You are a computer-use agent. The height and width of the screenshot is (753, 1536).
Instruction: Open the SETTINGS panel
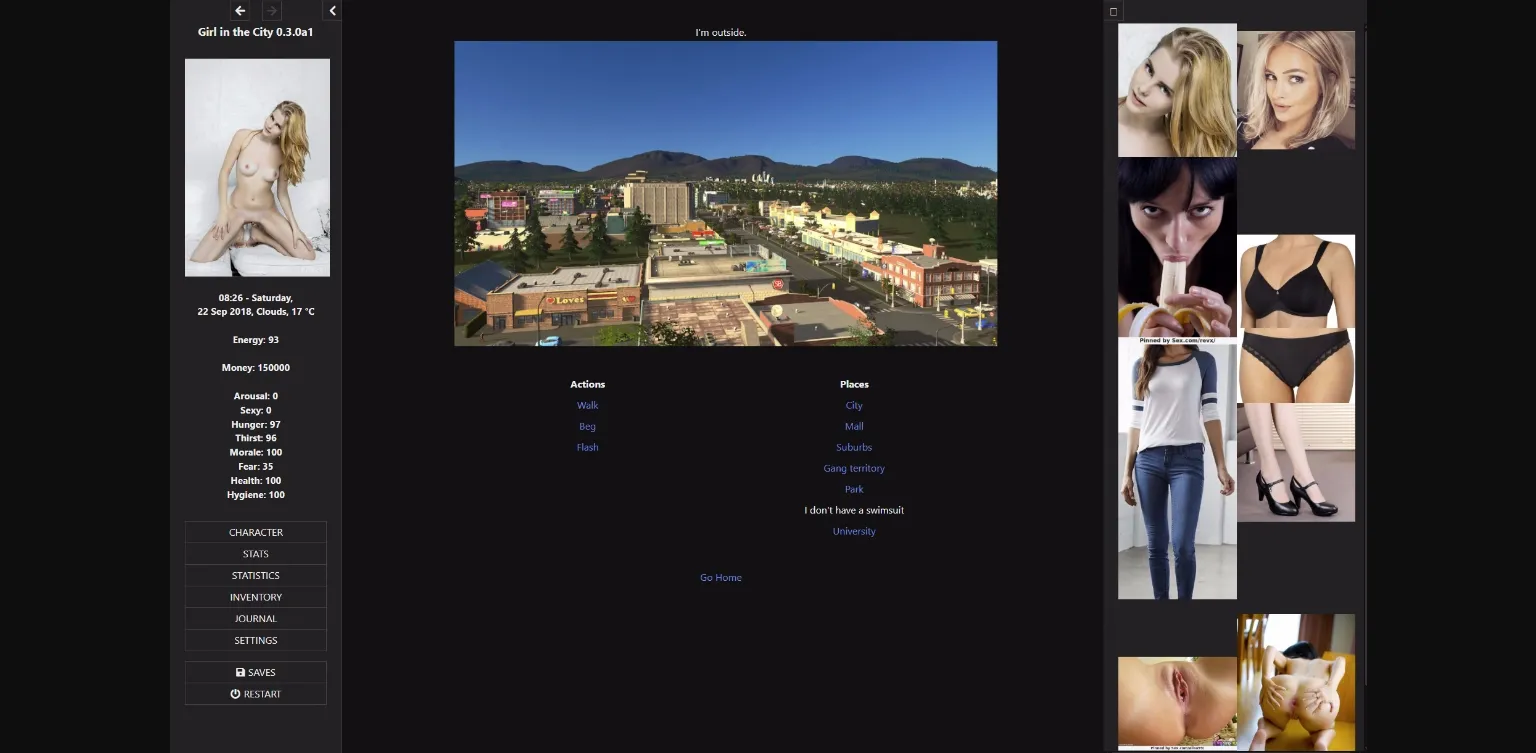pos(256,640)
